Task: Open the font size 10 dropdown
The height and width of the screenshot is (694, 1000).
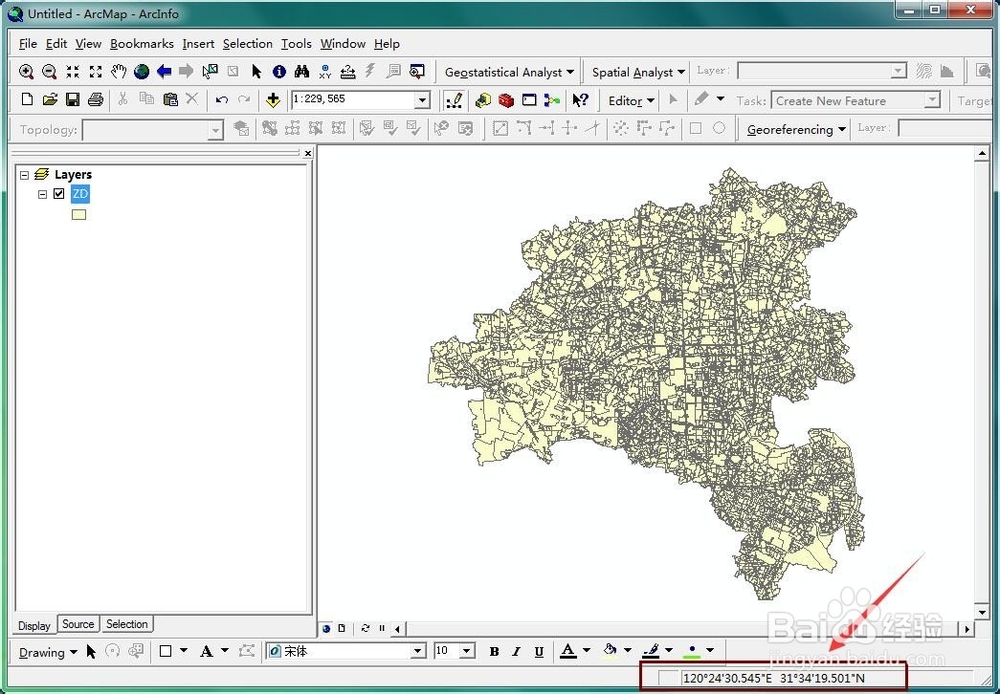Action: click(467, 651)
